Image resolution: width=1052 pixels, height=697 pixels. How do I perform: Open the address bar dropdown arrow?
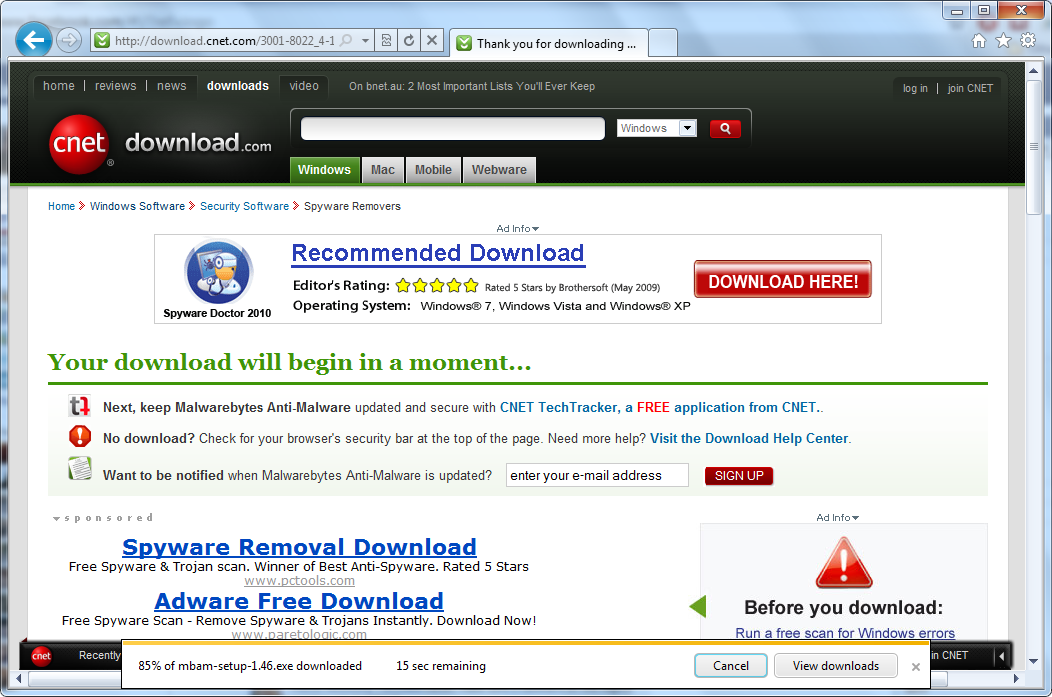point(365,40)
